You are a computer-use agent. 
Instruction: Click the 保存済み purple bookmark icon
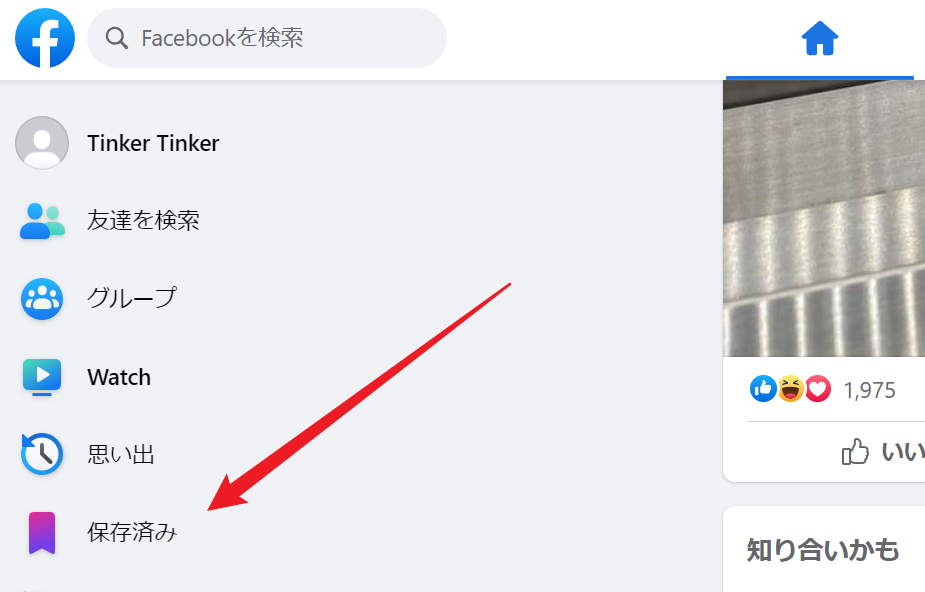point(42,533)
